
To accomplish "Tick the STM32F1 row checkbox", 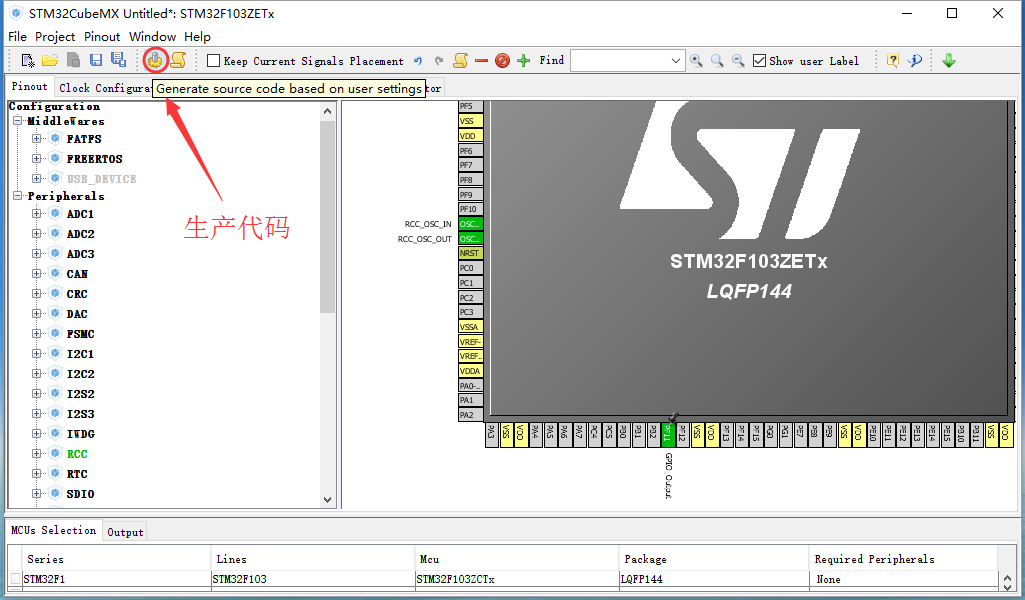I will [15, 578].
